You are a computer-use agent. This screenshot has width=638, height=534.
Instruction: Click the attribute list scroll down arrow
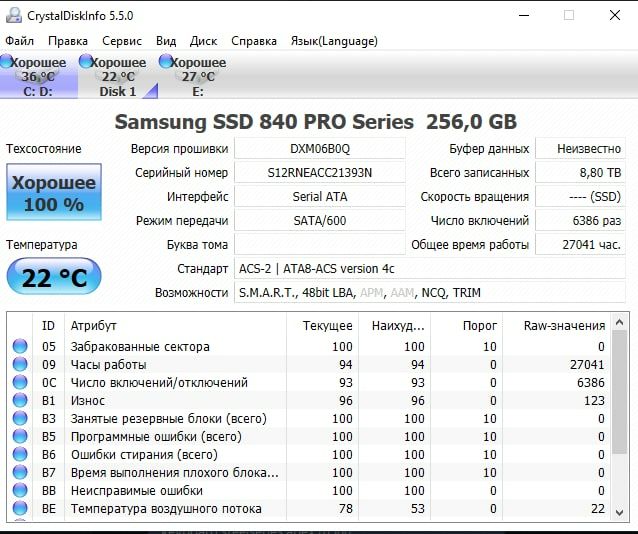point(619,512)
